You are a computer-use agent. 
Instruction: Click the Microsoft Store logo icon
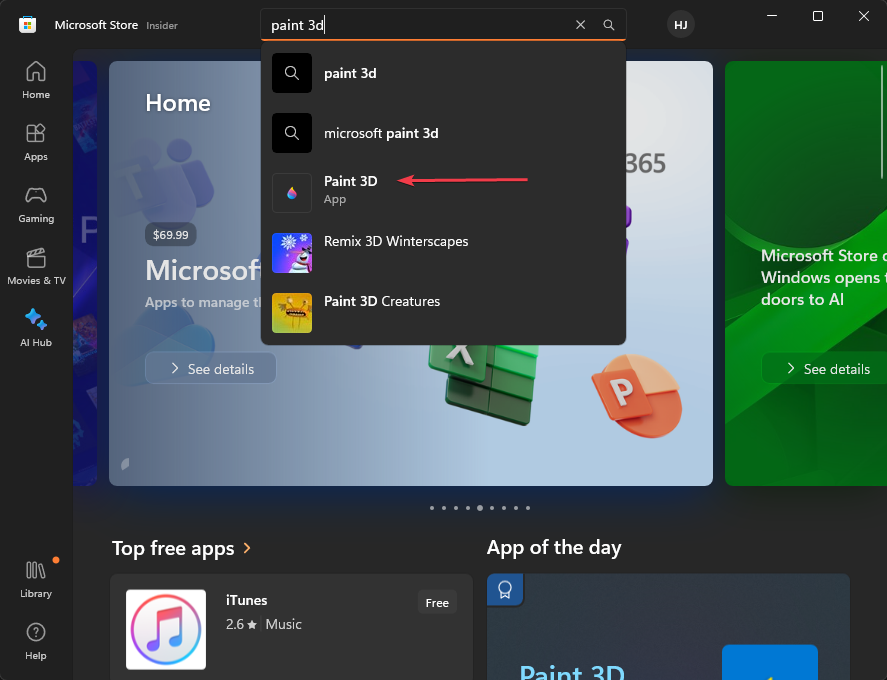tap(27, 25)
